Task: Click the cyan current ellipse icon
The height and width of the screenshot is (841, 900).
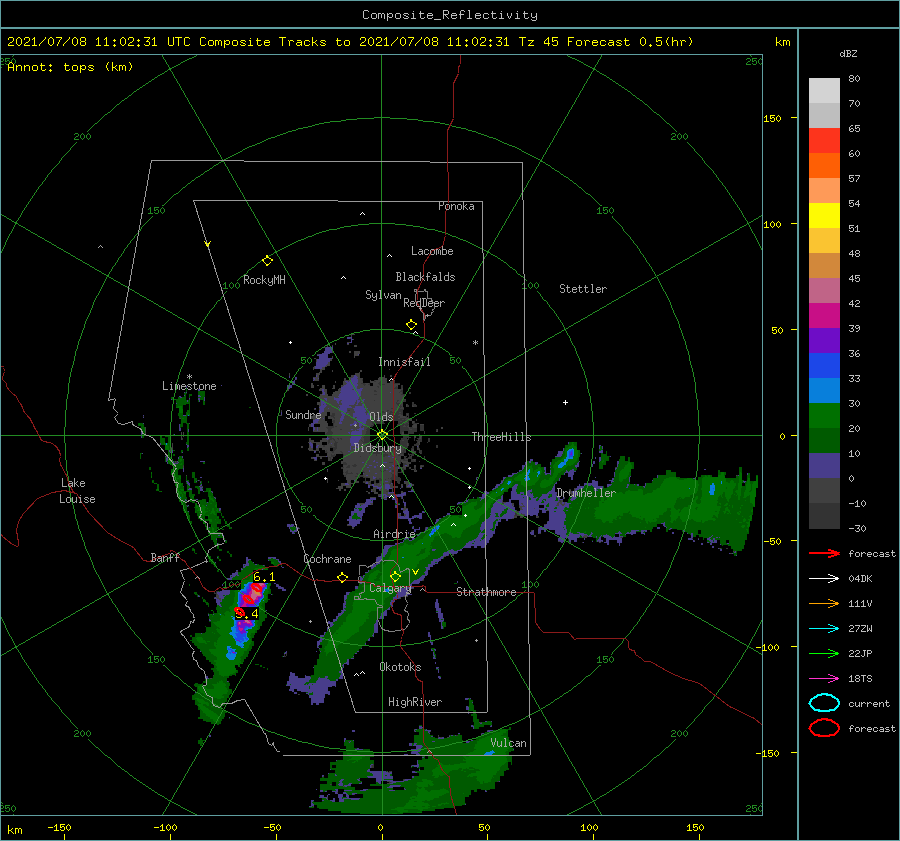Action: point(824,703)
